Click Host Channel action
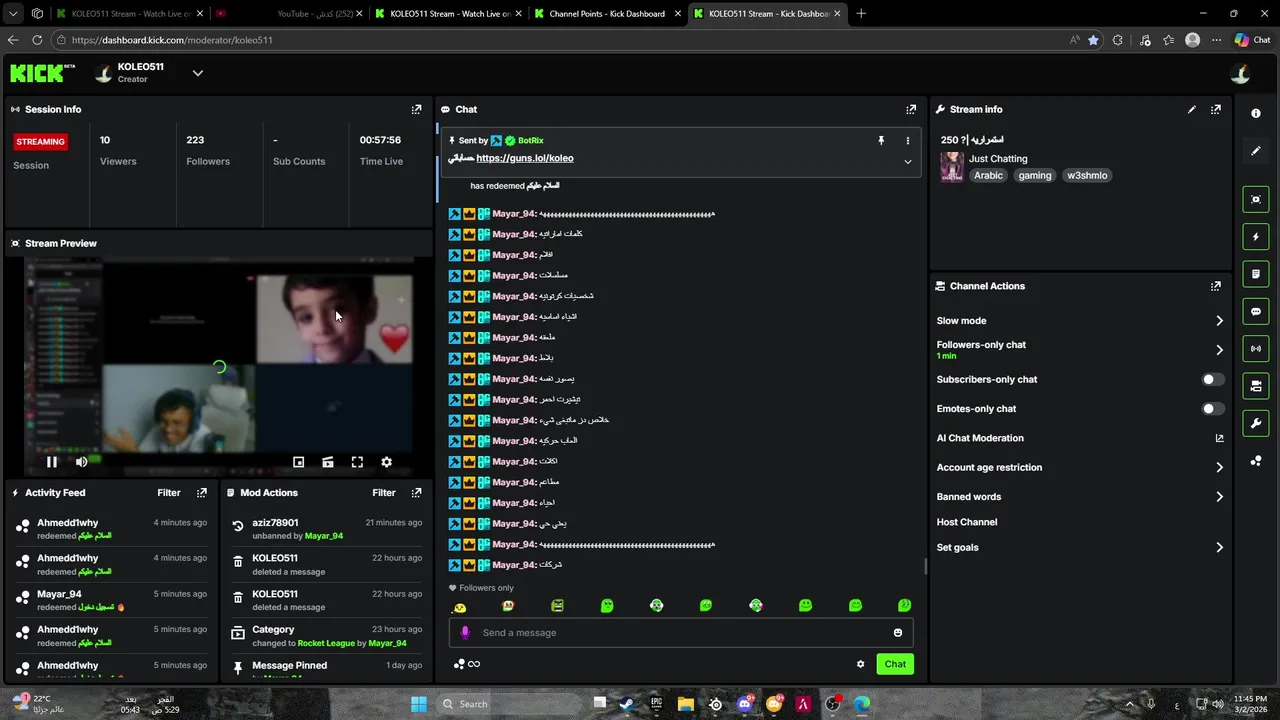1280x720 pixels. pyautogui.click(x=967, y=522)
